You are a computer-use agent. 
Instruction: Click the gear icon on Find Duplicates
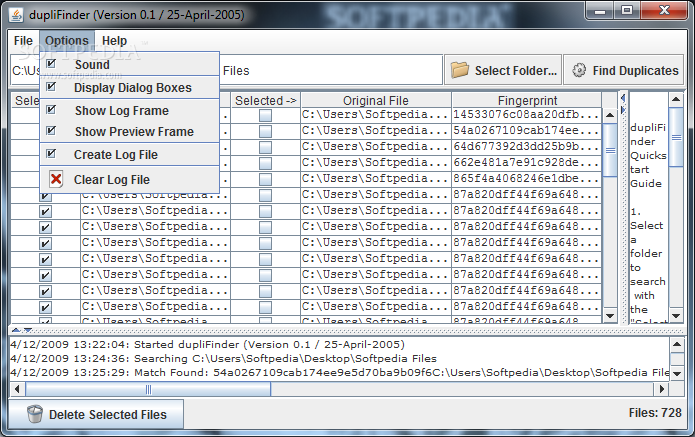(579, 70)
